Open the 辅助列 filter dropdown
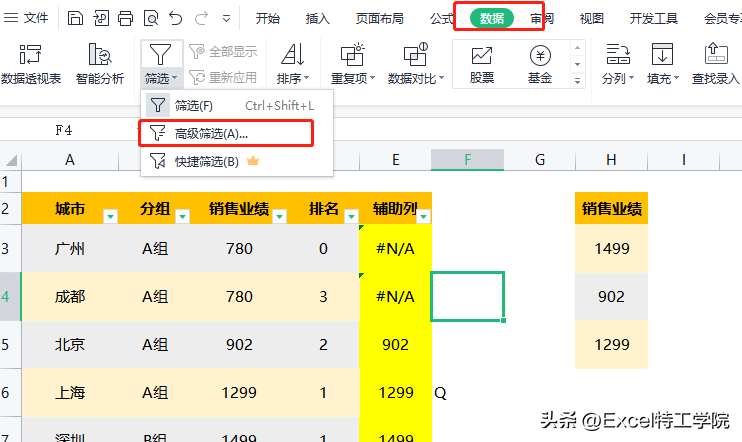This screenshot has width=742, height=442. [424, 216]
